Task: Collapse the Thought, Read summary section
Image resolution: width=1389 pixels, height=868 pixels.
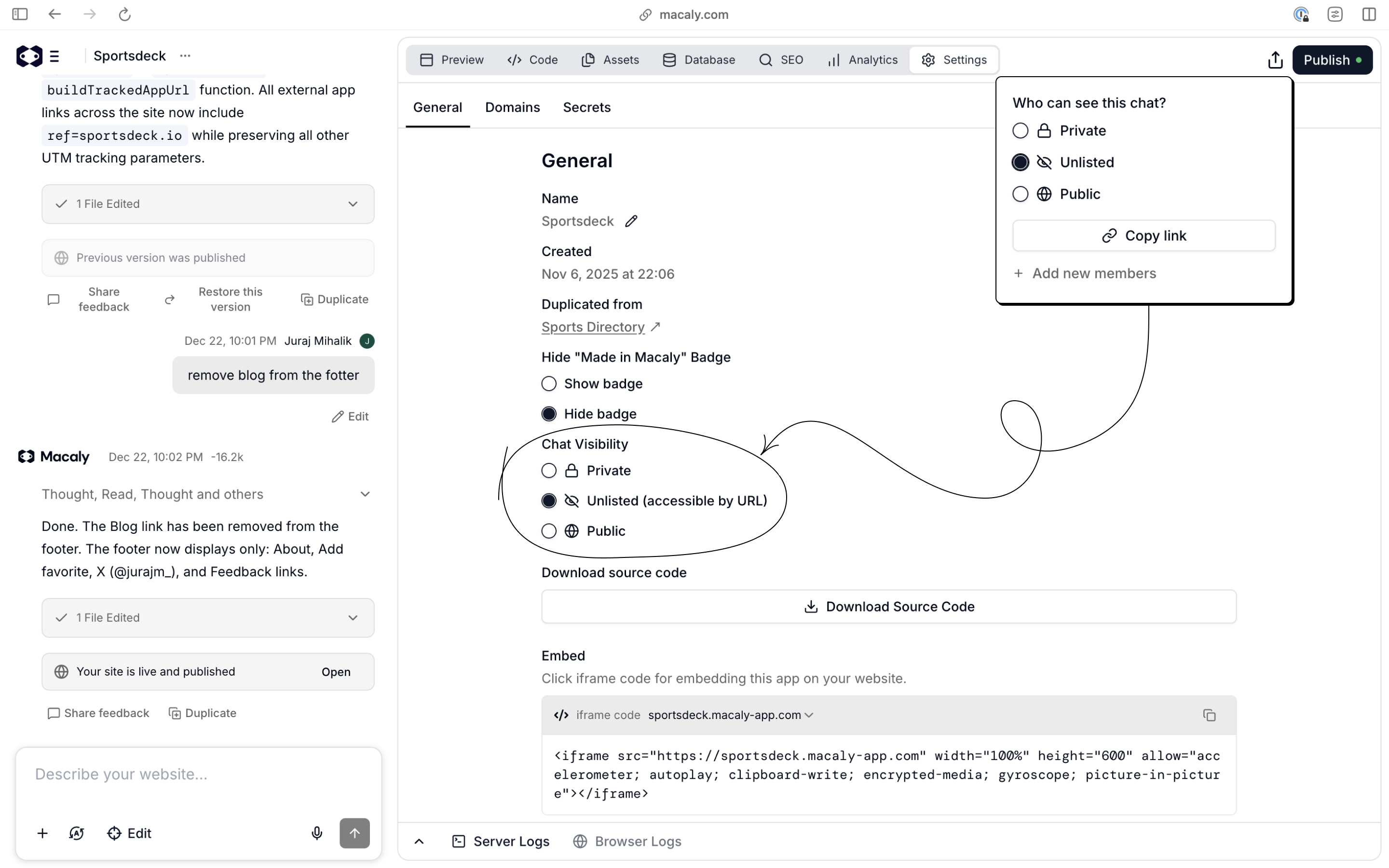Action: click(x=365, y=494)
